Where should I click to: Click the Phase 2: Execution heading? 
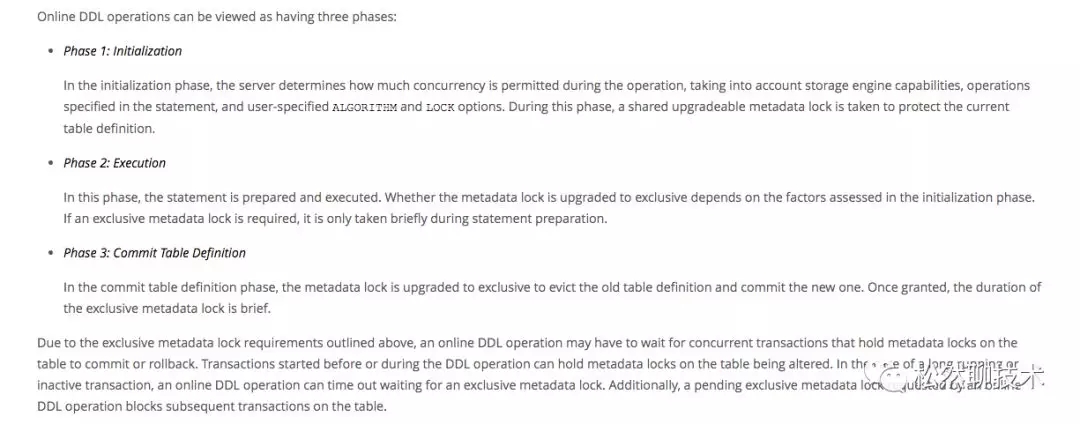[x=114, y=163]
